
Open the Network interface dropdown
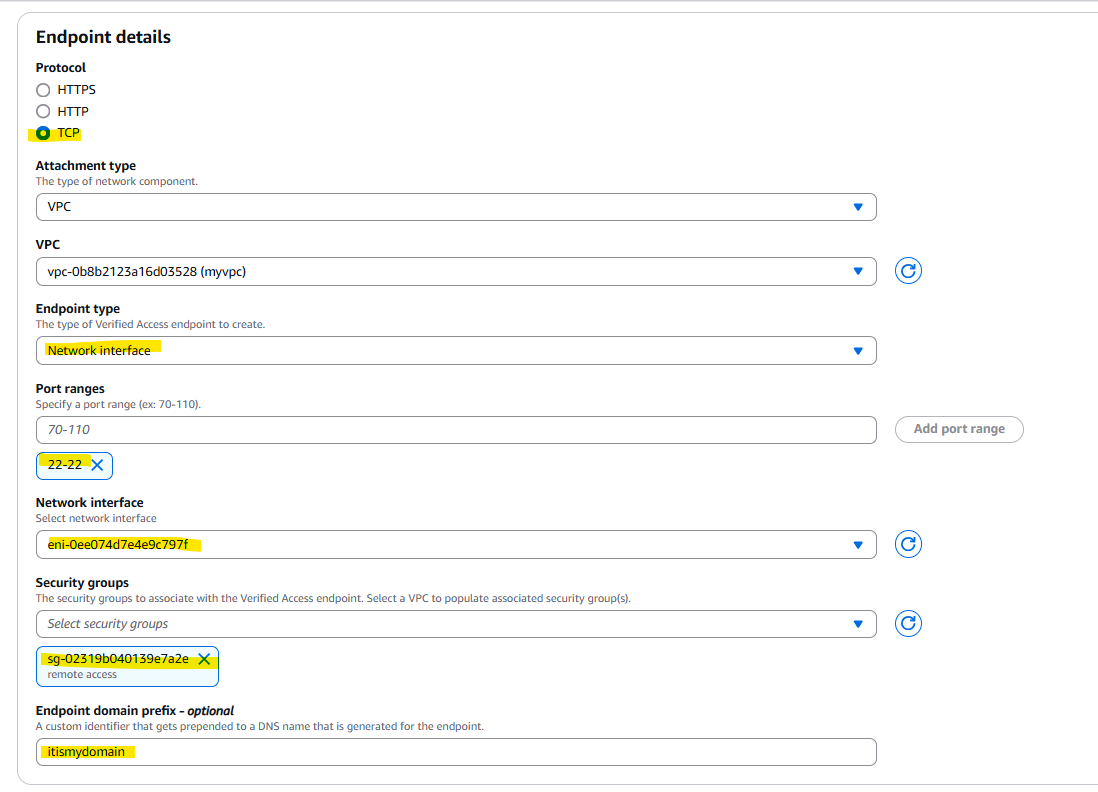tap(455, 545)
